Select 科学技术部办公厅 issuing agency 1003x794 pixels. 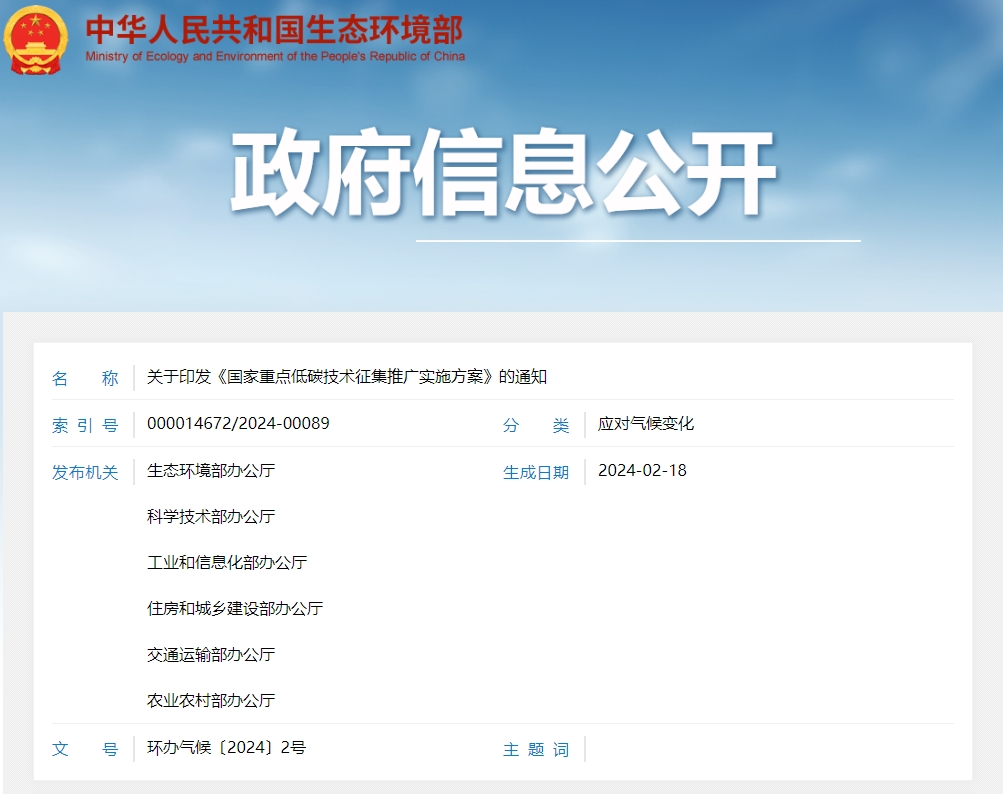tap(211, 517)
